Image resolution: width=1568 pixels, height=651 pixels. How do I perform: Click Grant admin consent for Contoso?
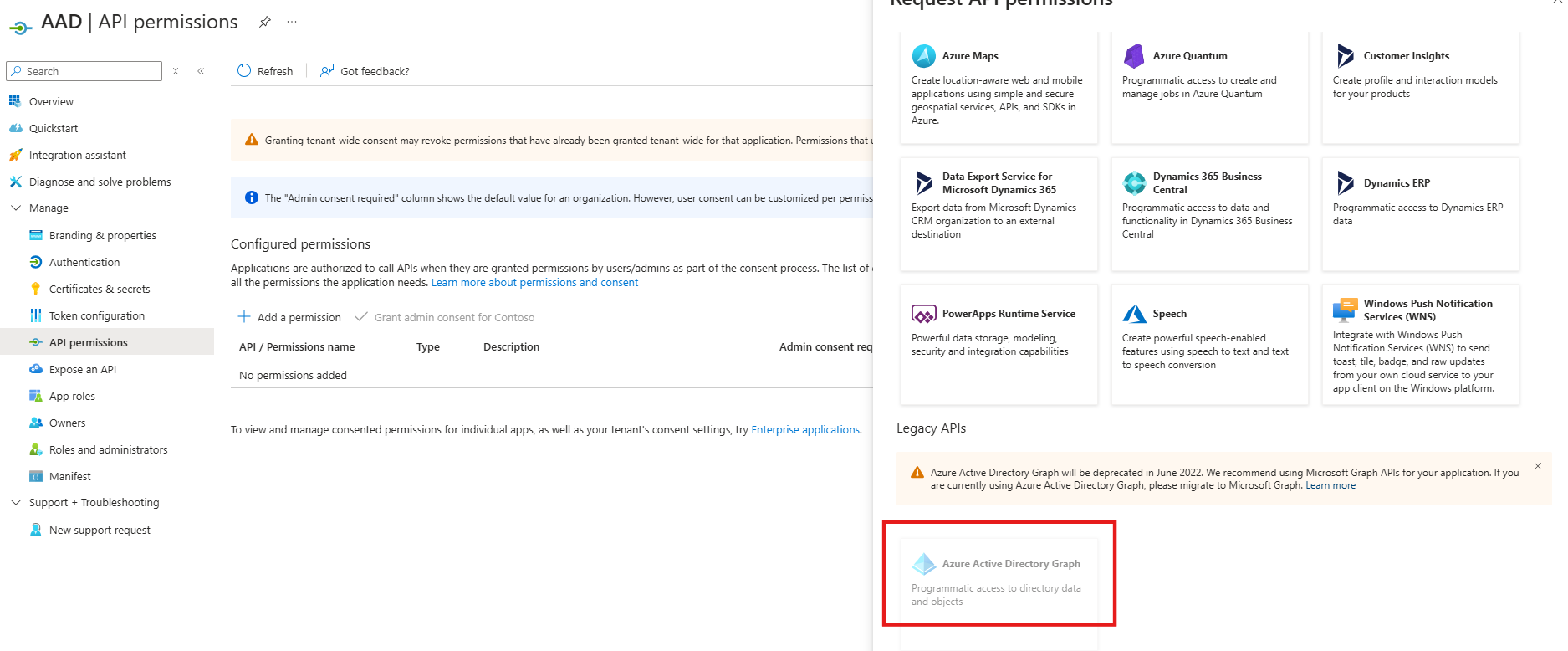click(444, 317)
